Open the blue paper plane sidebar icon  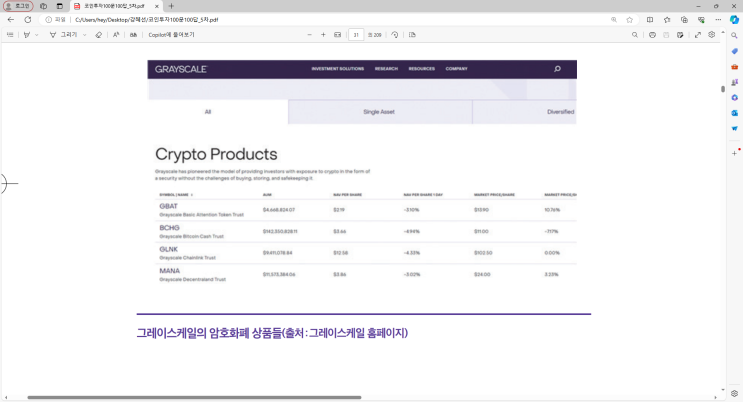734,128
